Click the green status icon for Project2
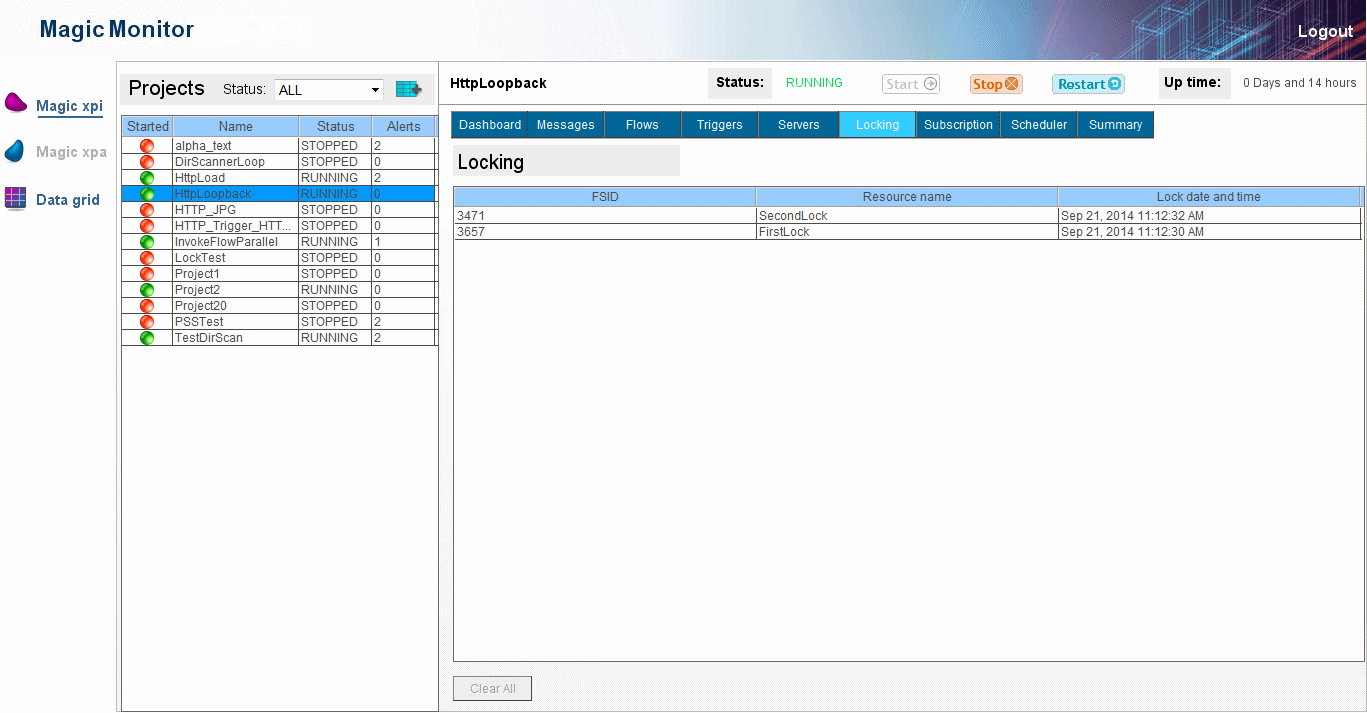Viewport: 1367px width, 713px height. click(147, 290)
